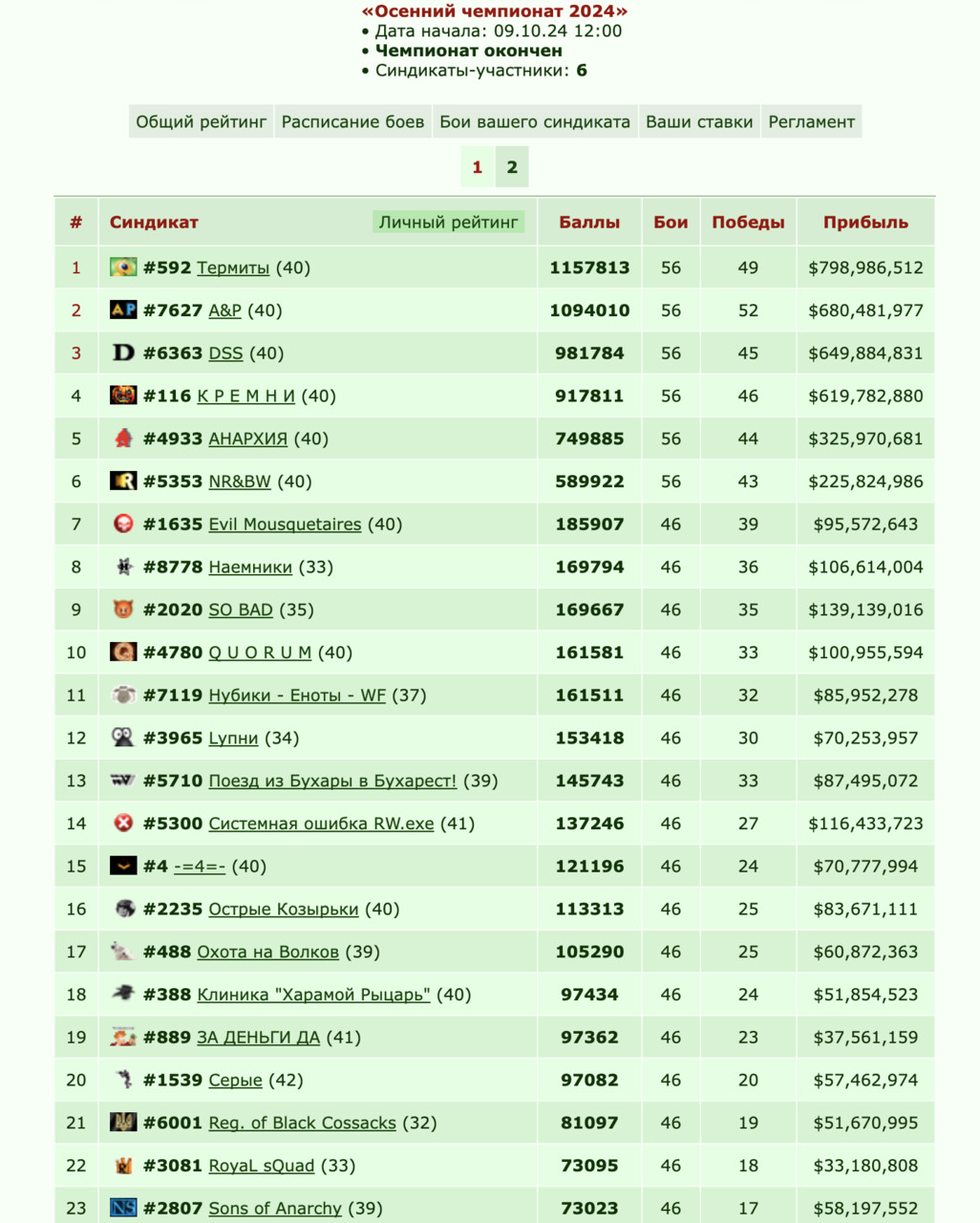Switch to Расписание боев tab
This screenshot has height=1223, width=980.
click(352, 121)
